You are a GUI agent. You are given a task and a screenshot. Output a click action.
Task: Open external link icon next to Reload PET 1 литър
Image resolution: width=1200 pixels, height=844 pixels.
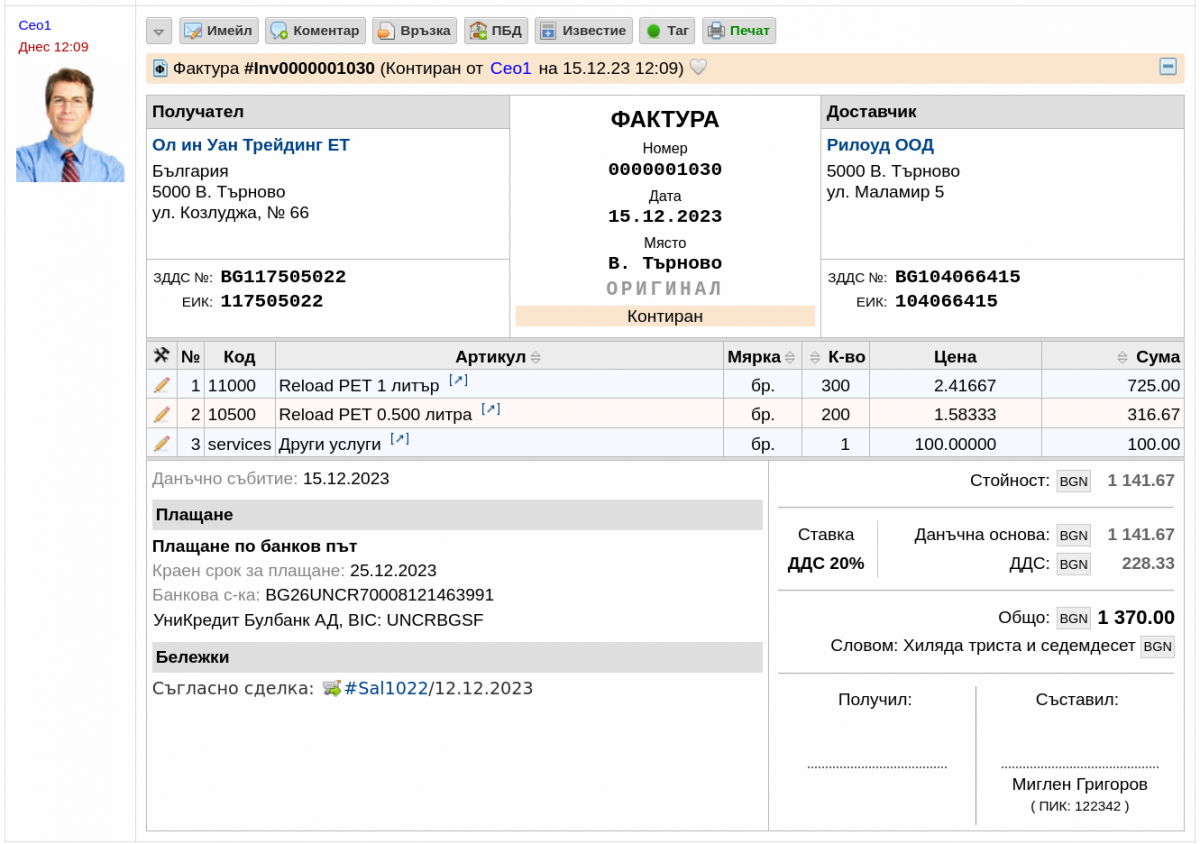[458, 381]
